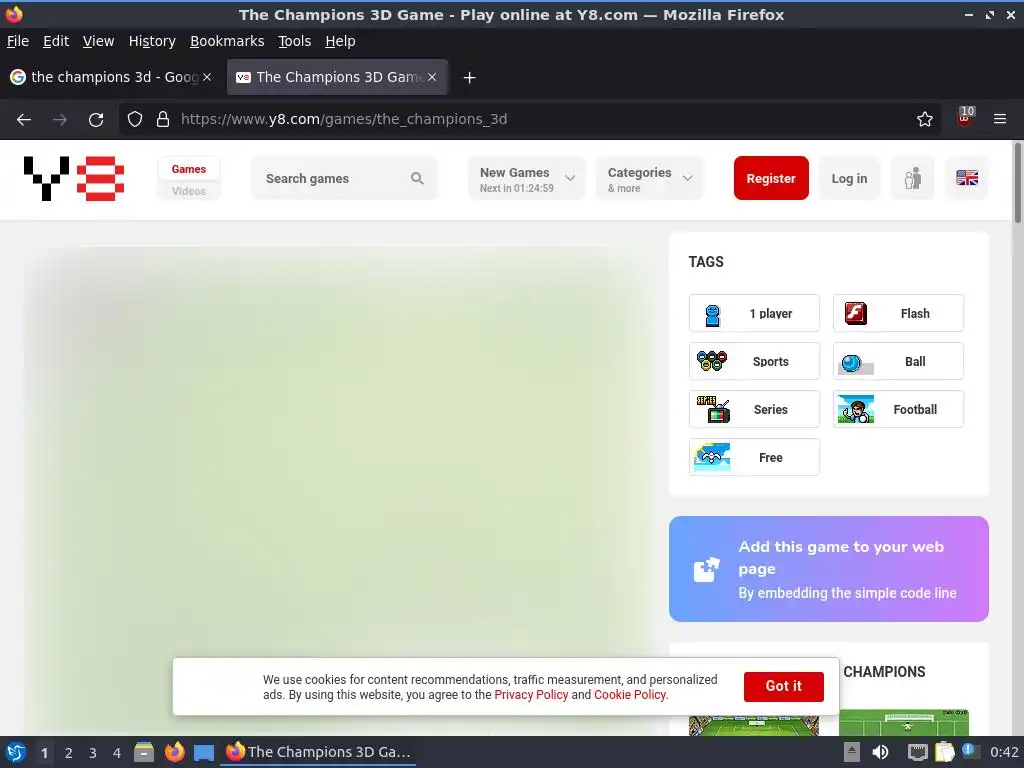Click the red Register button
Viewport: 1024px width, 768px height.
pos(771,178)
